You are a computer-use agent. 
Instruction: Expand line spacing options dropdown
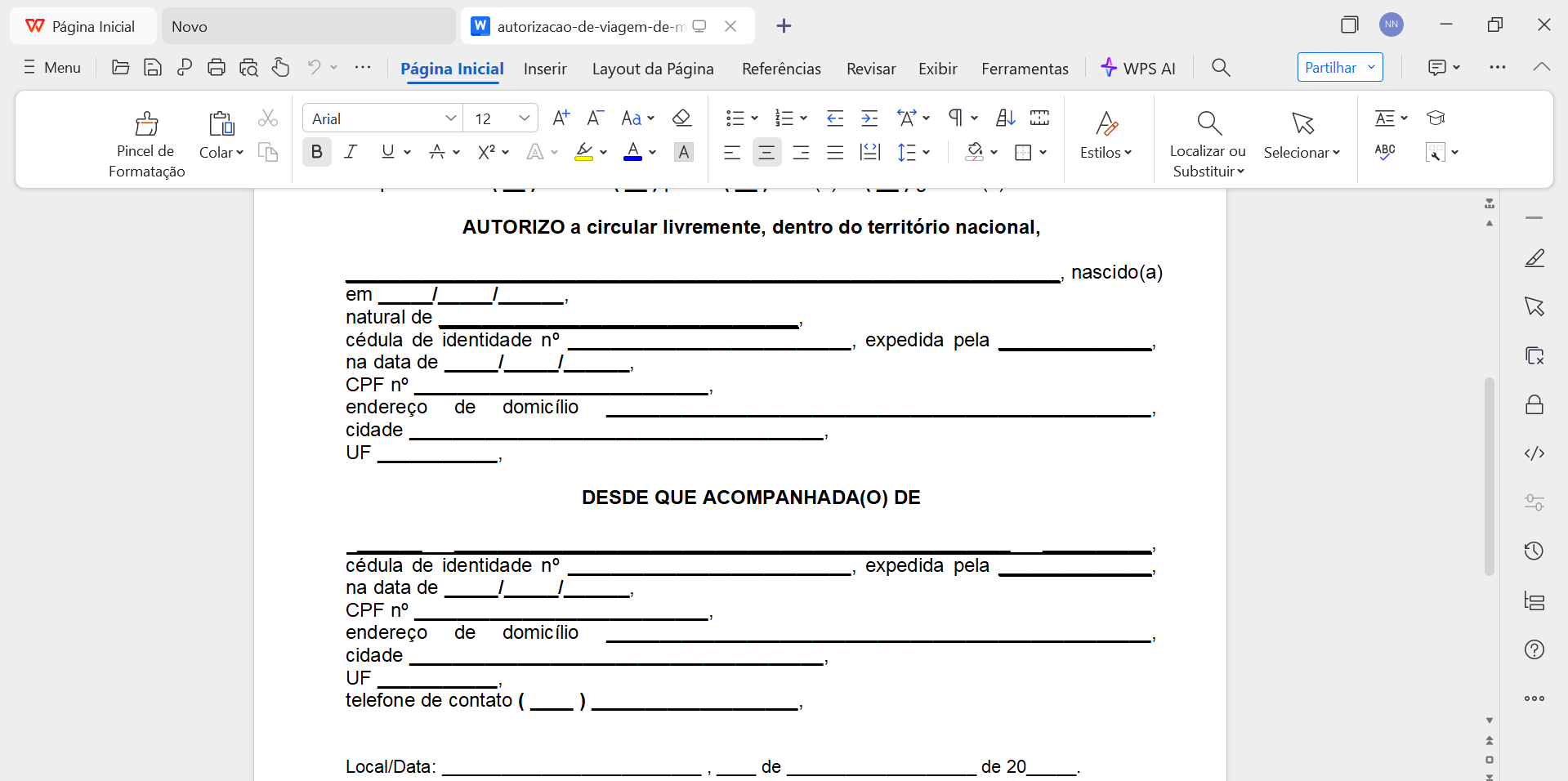tap(926, 152)
